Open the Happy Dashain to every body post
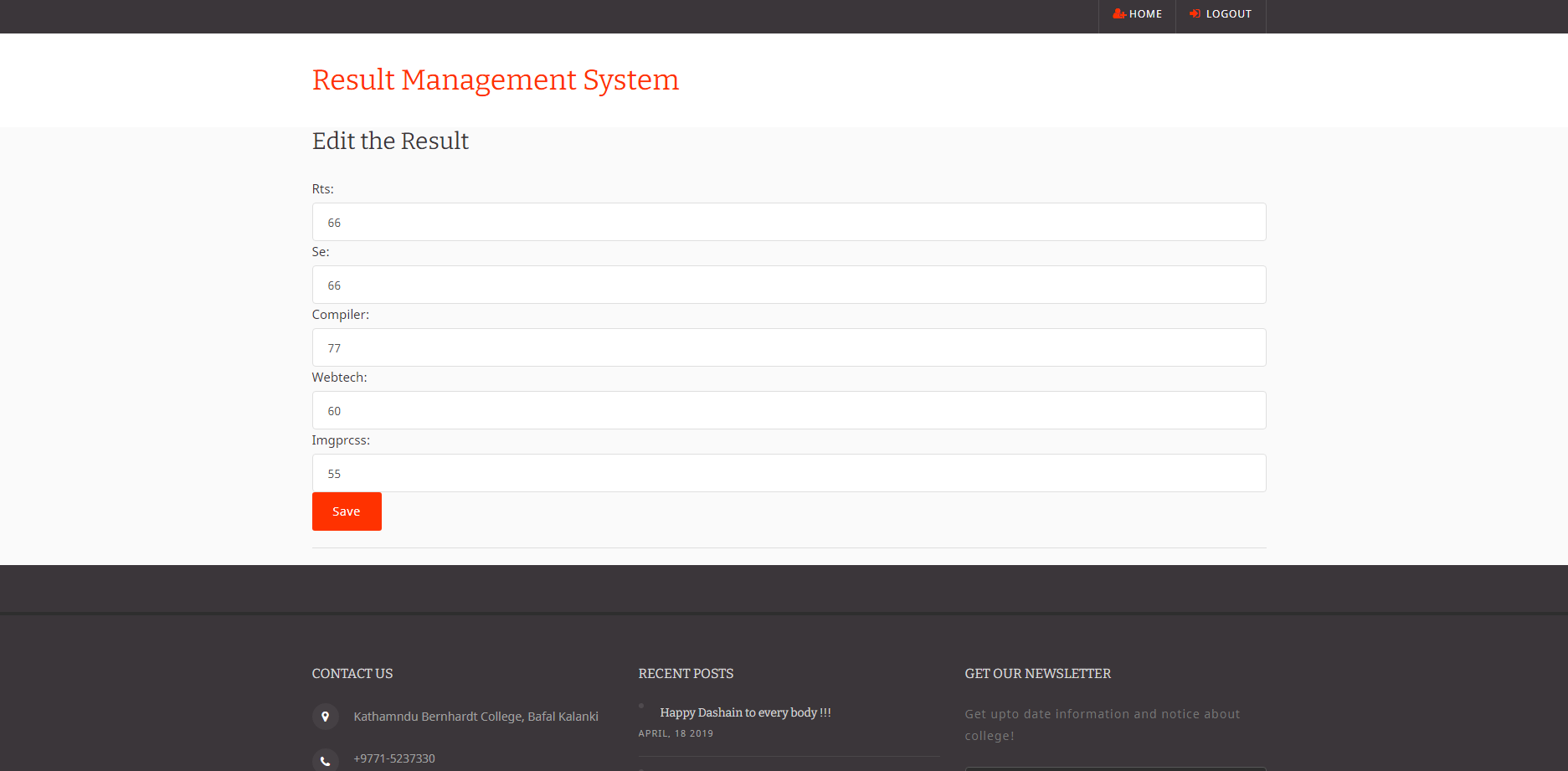 745,712
